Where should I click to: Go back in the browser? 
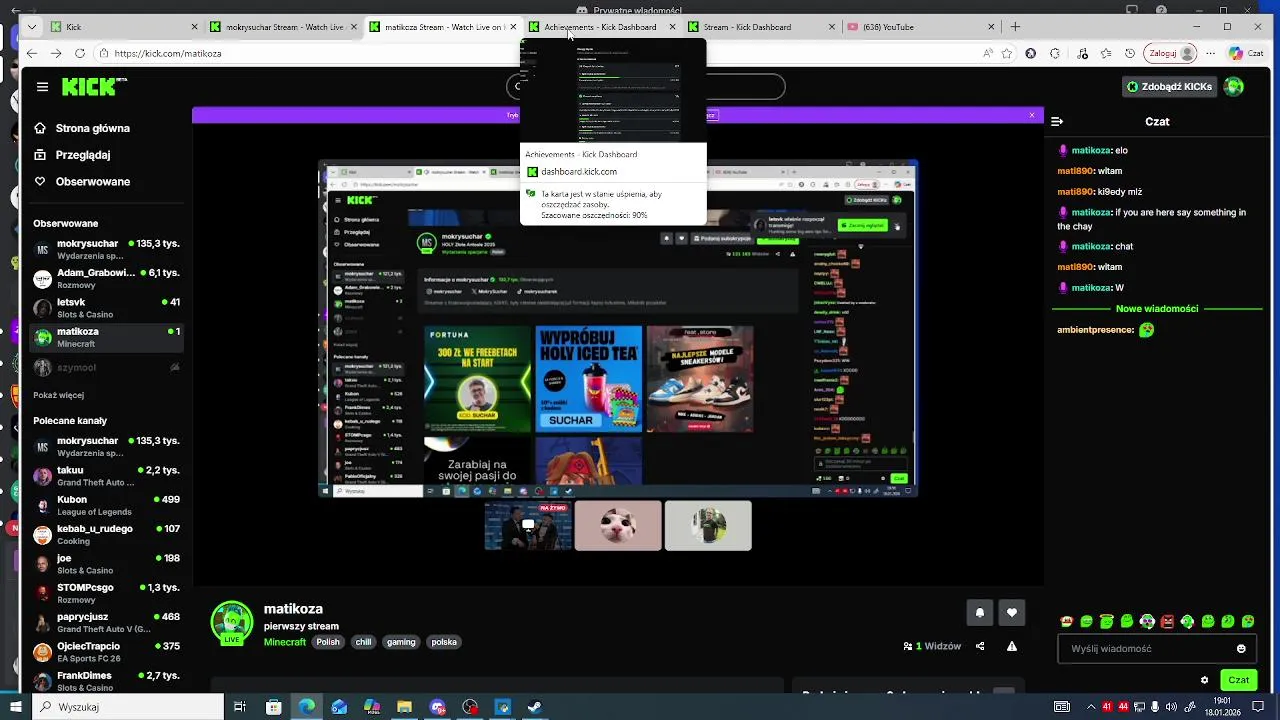click(32, 53)
